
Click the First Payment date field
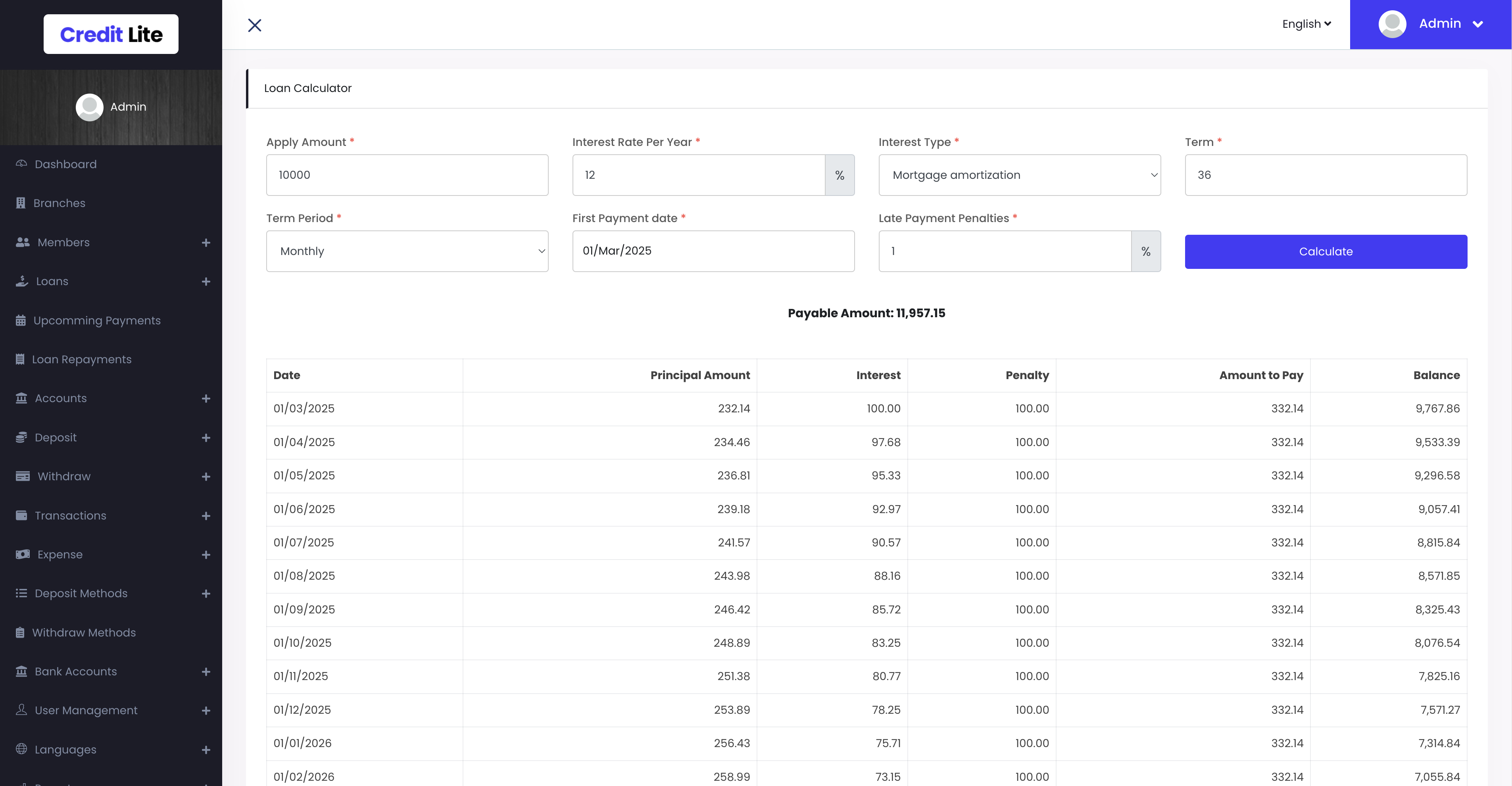click(x=713, y=251)
